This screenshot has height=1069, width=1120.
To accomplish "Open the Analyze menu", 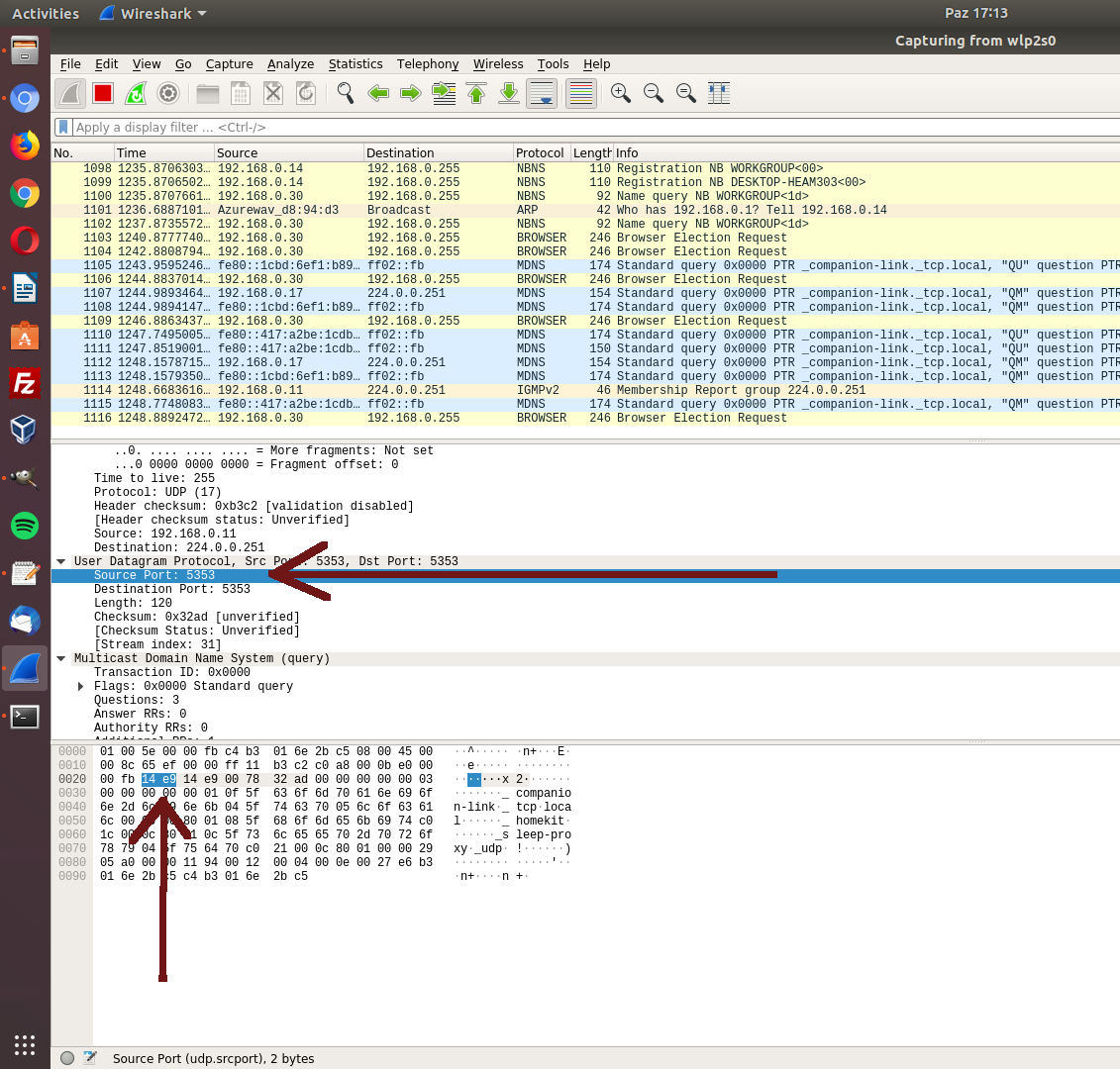I will [x=291, y=64].
